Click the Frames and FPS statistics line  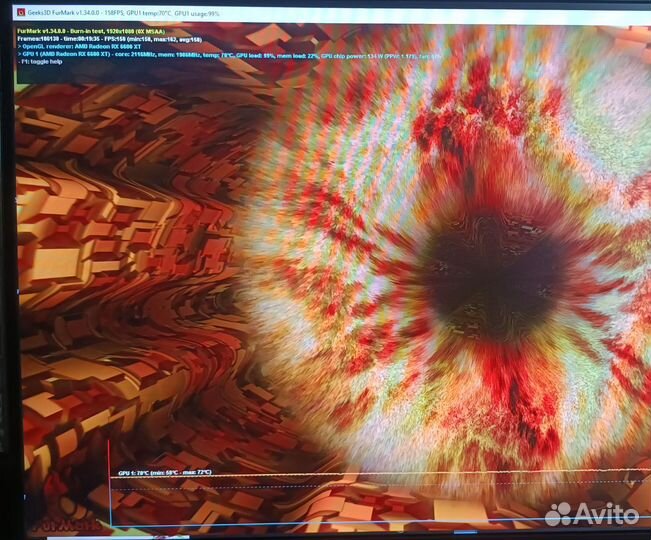point(110,39)
